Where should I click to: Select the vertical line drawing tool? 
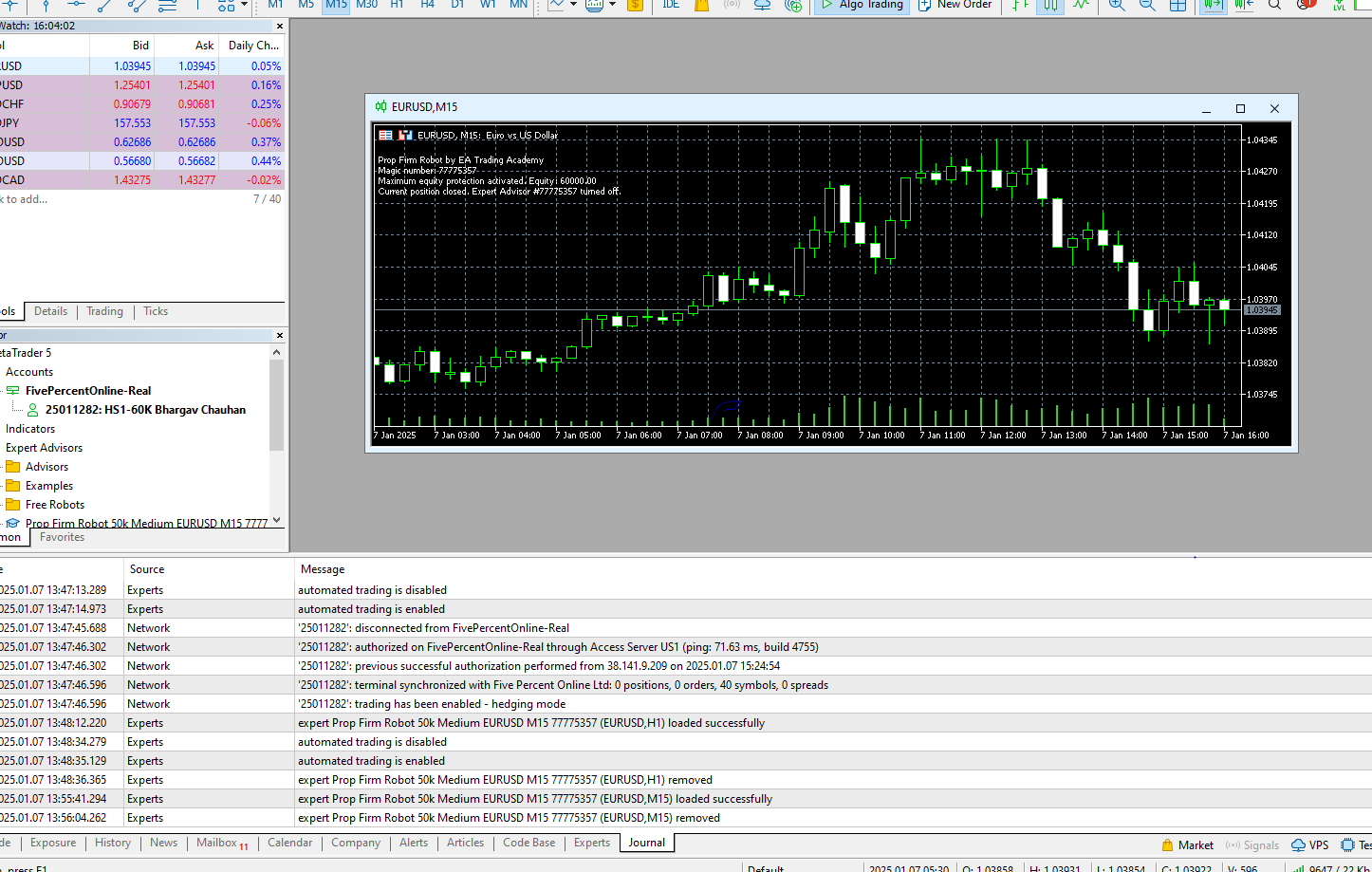(46, 5)
